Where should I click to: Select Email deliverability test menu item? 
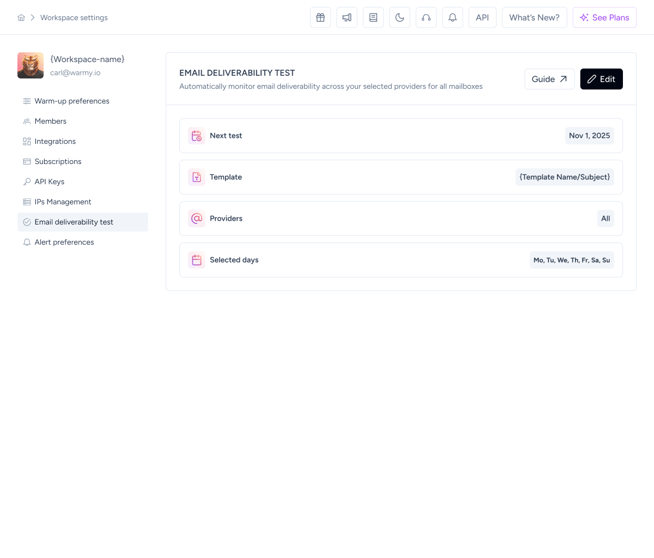click(x=83, y=222)
